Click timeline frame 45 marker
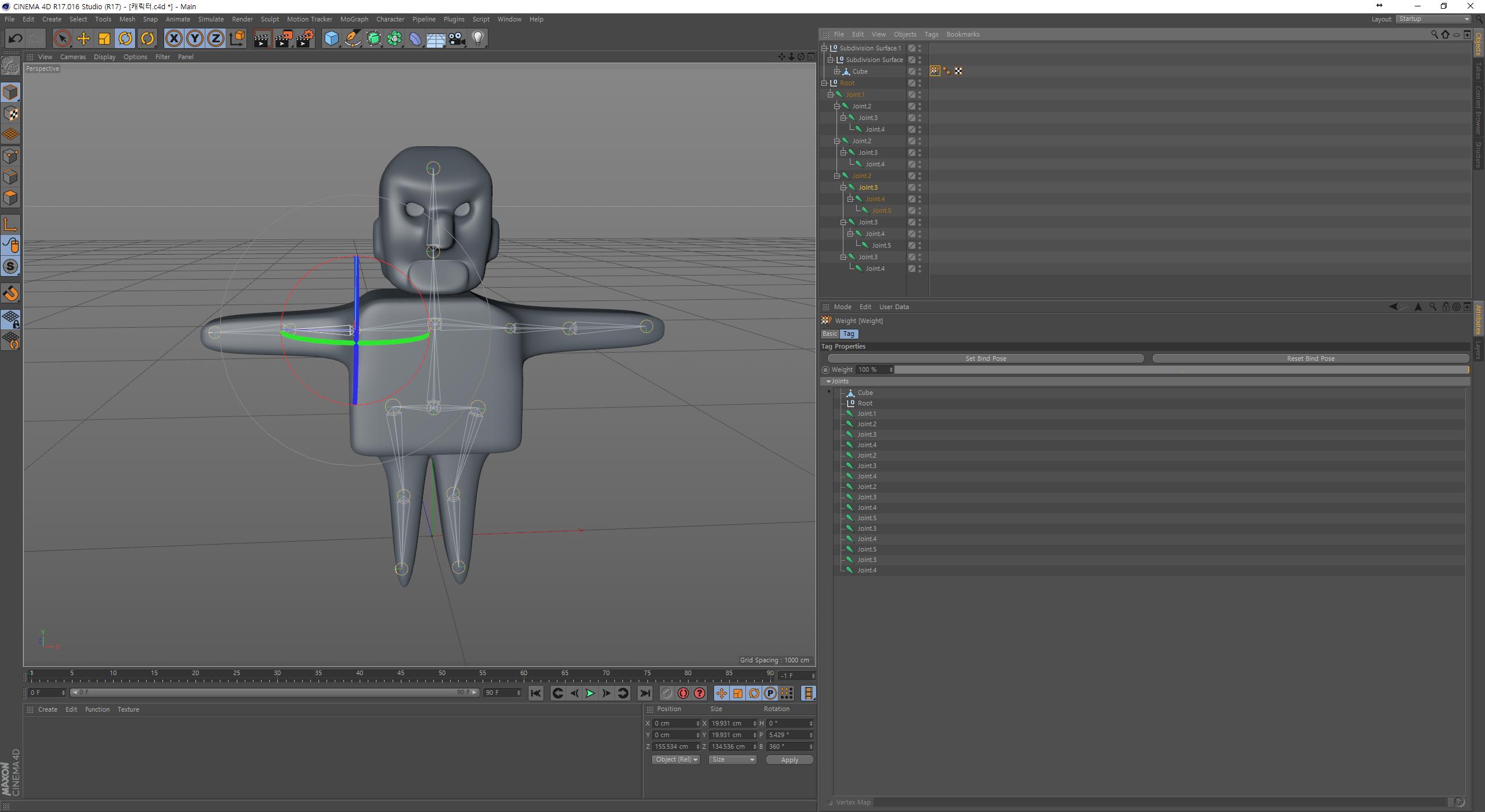 (401, 673)
